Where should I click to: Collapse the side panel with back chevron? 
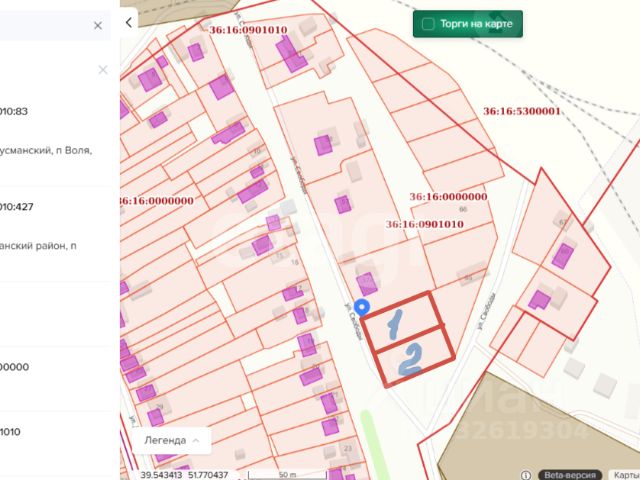[x=129, y=22]
